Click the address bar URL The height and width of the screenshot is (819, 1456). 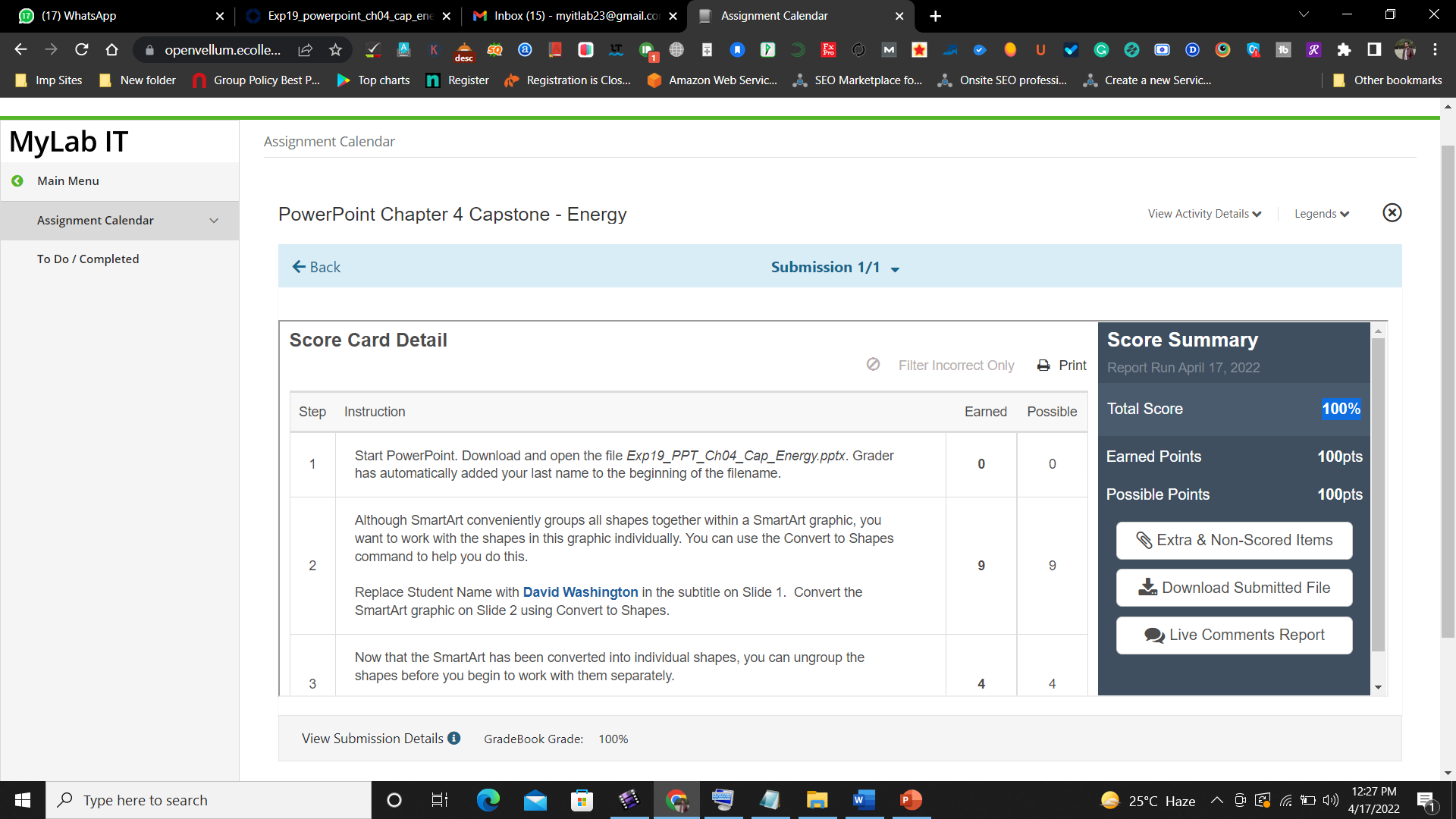point(222,50)
